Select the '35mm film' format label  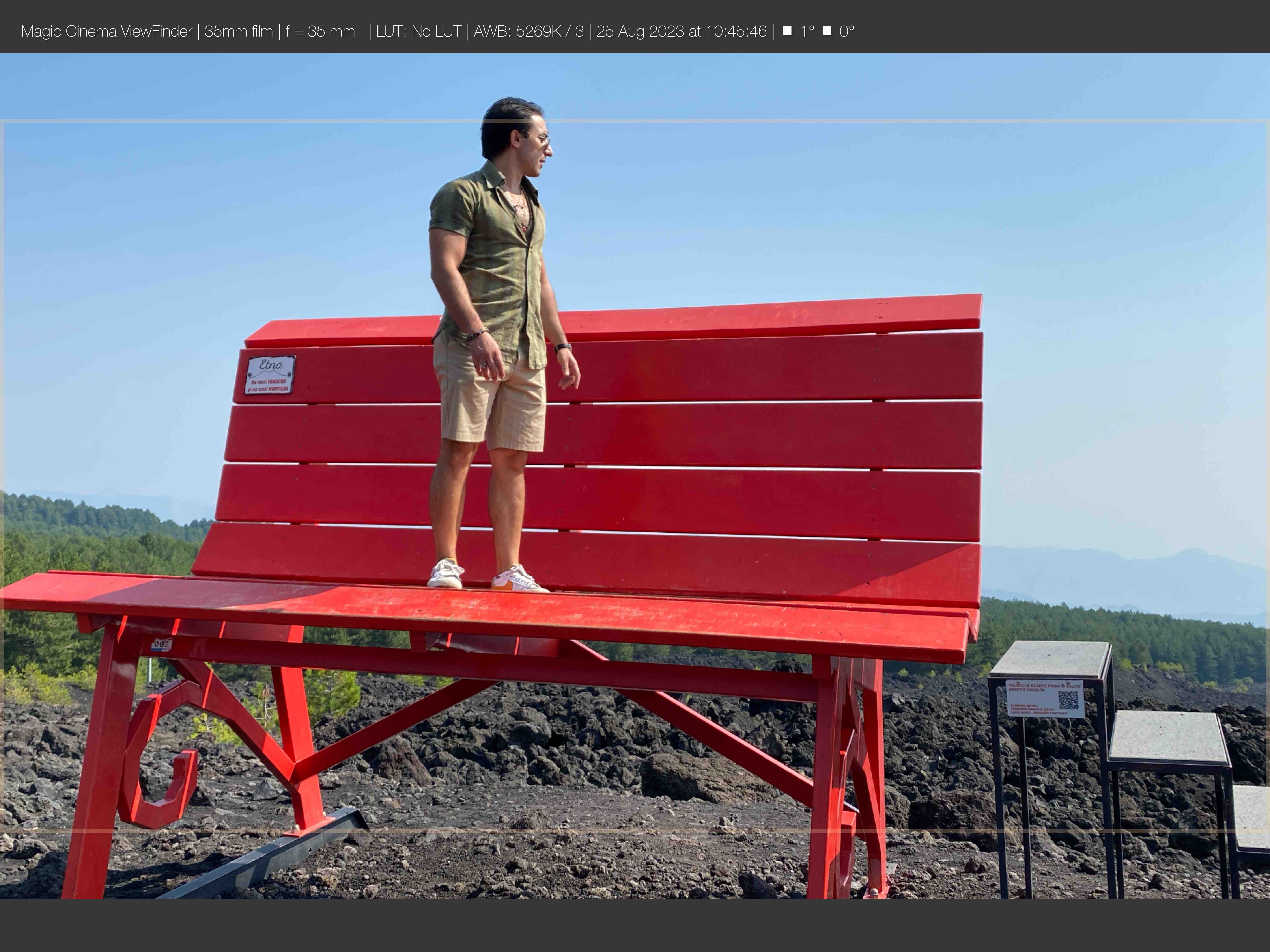click(238, 31)
